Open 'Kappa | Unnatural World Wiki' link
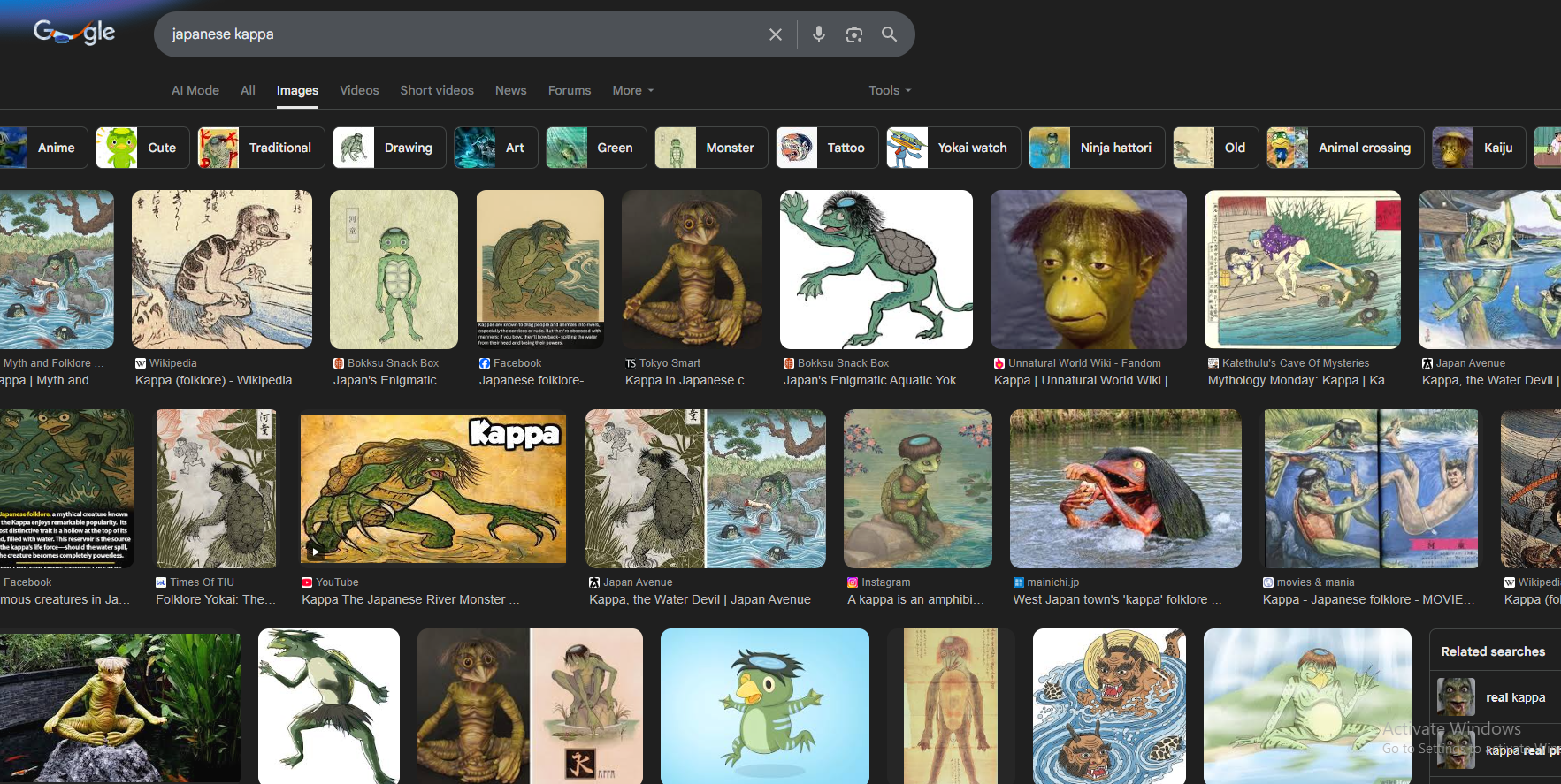1561x784 pixels. pos(1087,380)
